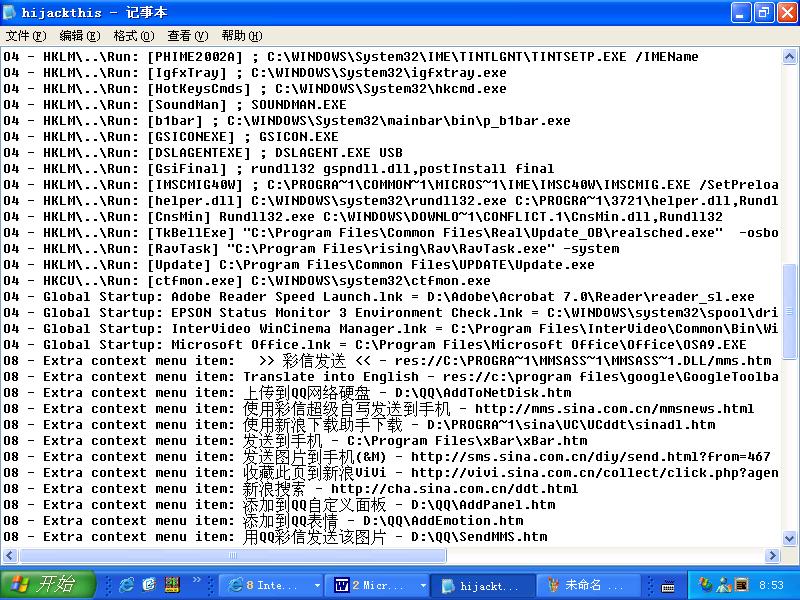Click the 用QQ彩信发送该图片 line

pos(276,537)
